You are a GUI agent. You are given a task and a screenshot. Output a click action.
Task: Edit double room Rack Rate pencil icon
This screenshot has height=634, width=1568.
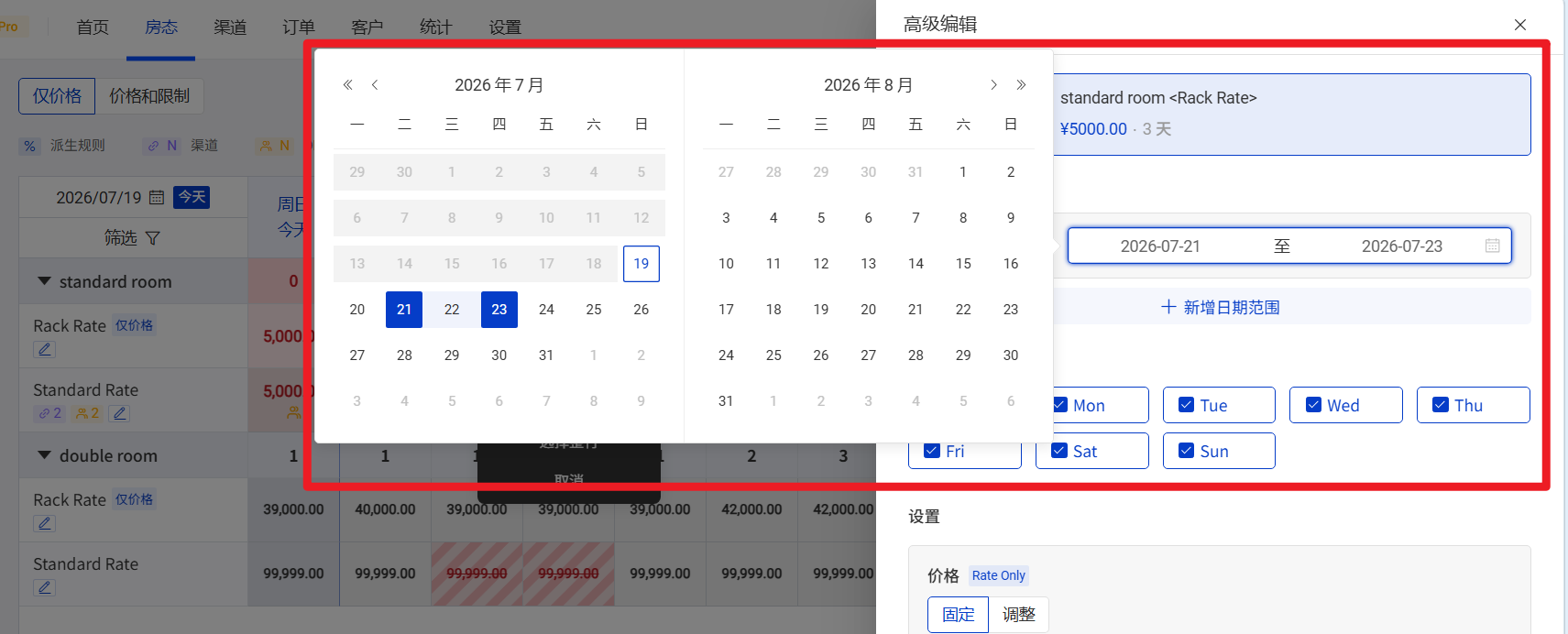pyautogui.click(x=44, y=523)
